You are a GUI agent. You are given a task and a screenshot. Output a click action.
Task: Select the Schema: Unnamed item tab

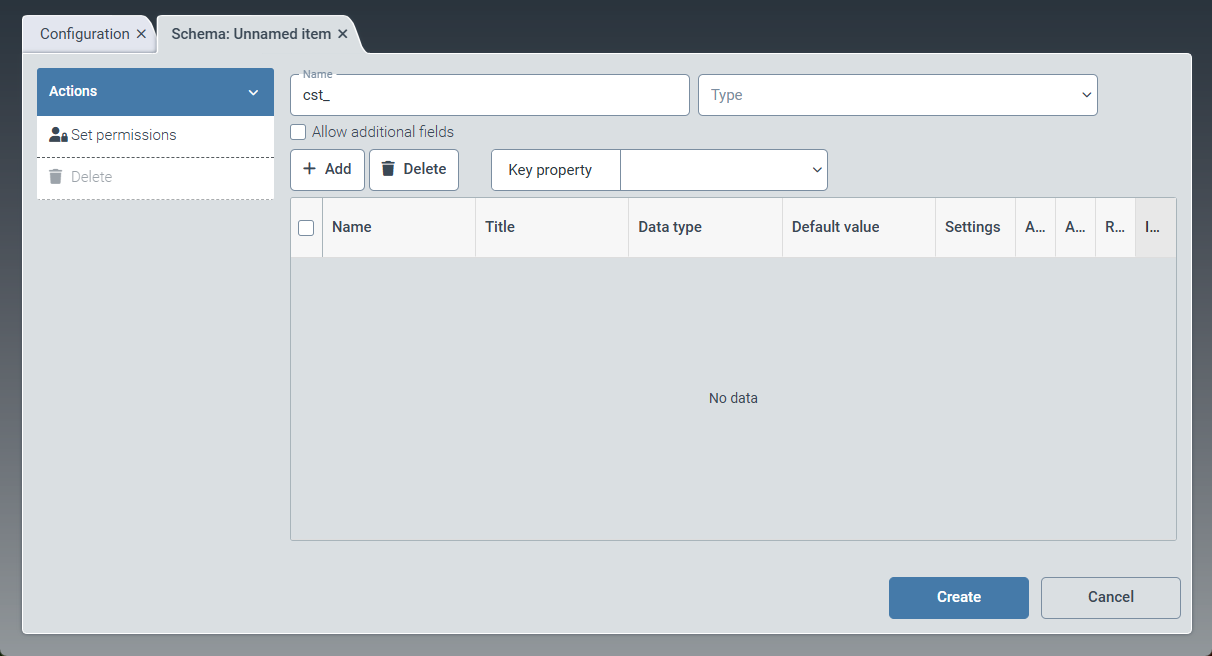coord(250,34)
